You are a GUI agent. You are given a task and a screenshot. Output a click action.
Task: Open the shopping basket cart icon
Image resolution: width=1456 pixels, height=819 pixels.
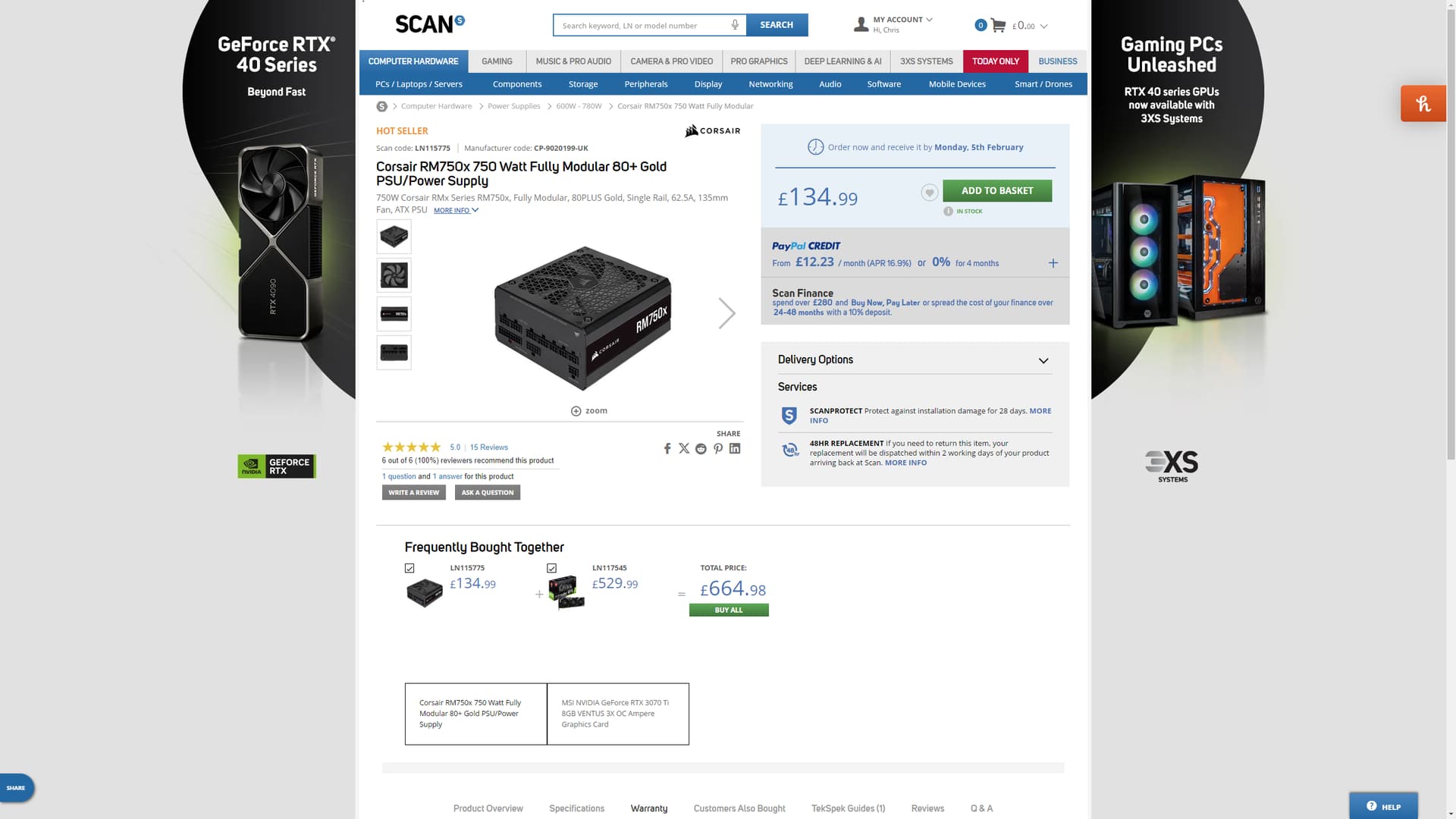(998, 25)
